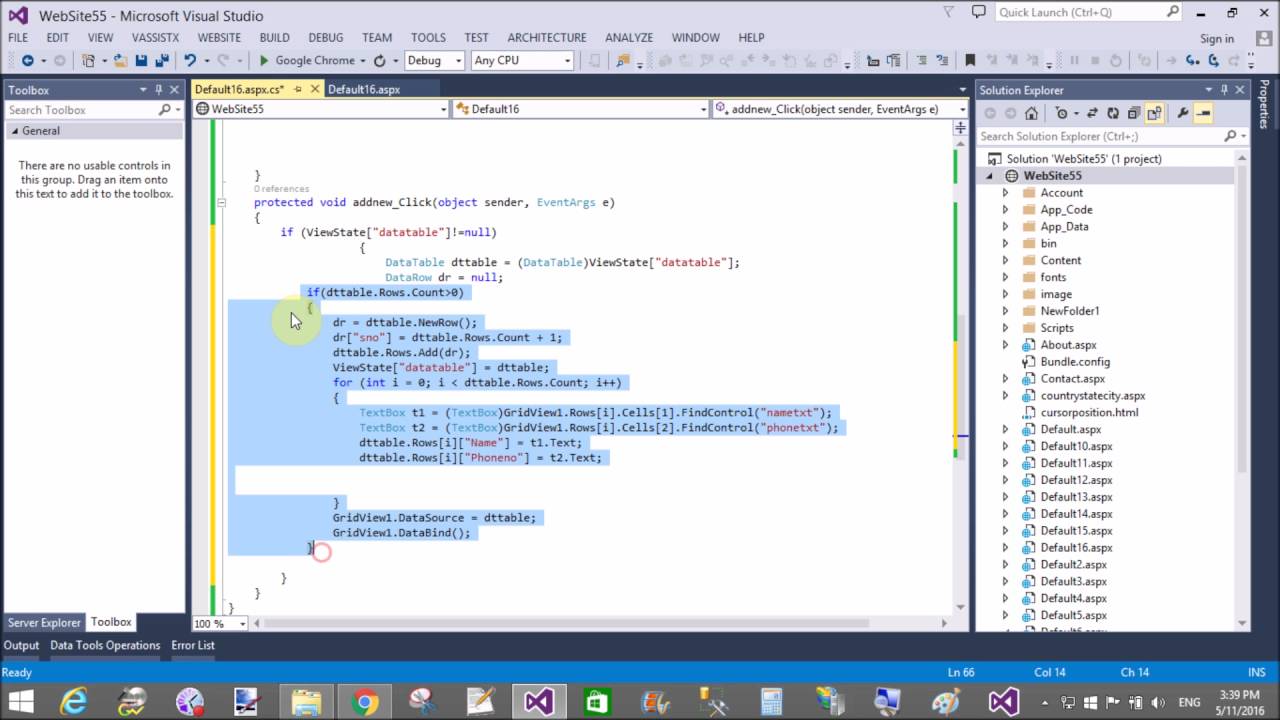Click the Refresh browser icon in the toolbar
This screenshot has height=720, width=1280.
(379, 60)
